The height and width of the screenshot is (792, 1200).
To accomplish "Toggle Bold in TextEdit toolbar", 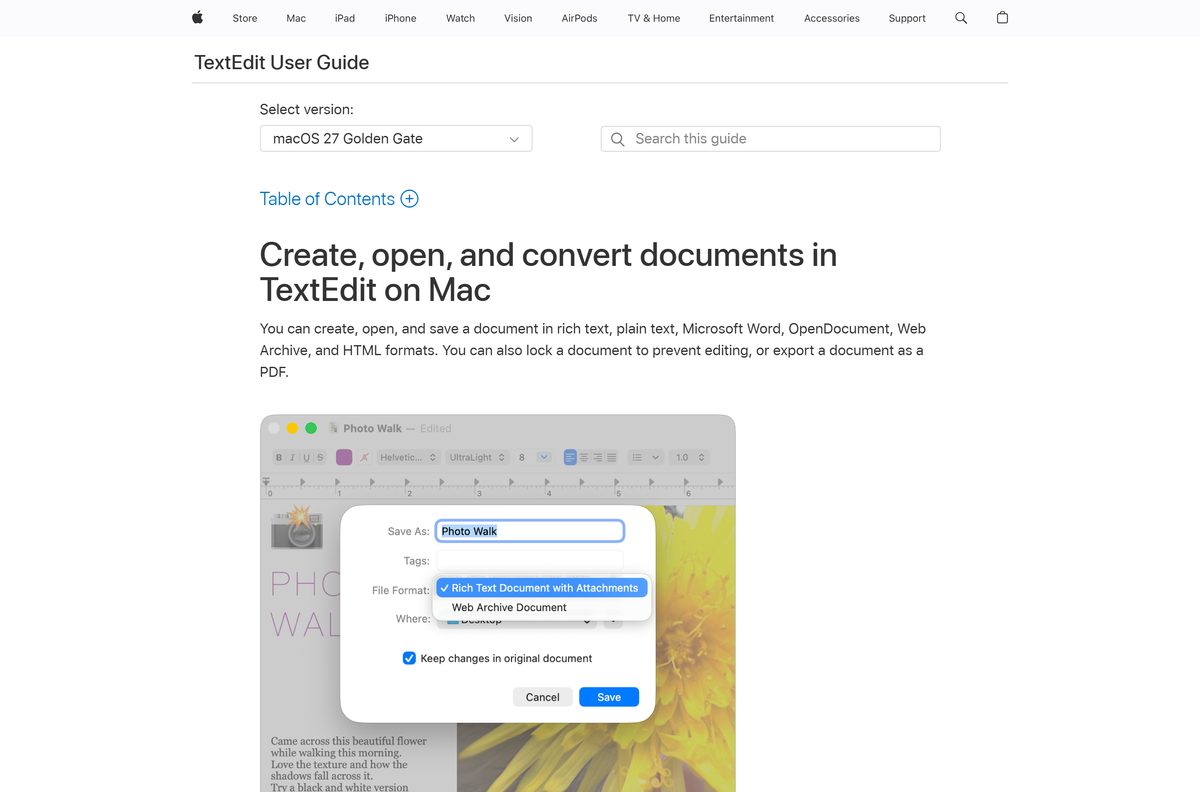I will point(279,457).
